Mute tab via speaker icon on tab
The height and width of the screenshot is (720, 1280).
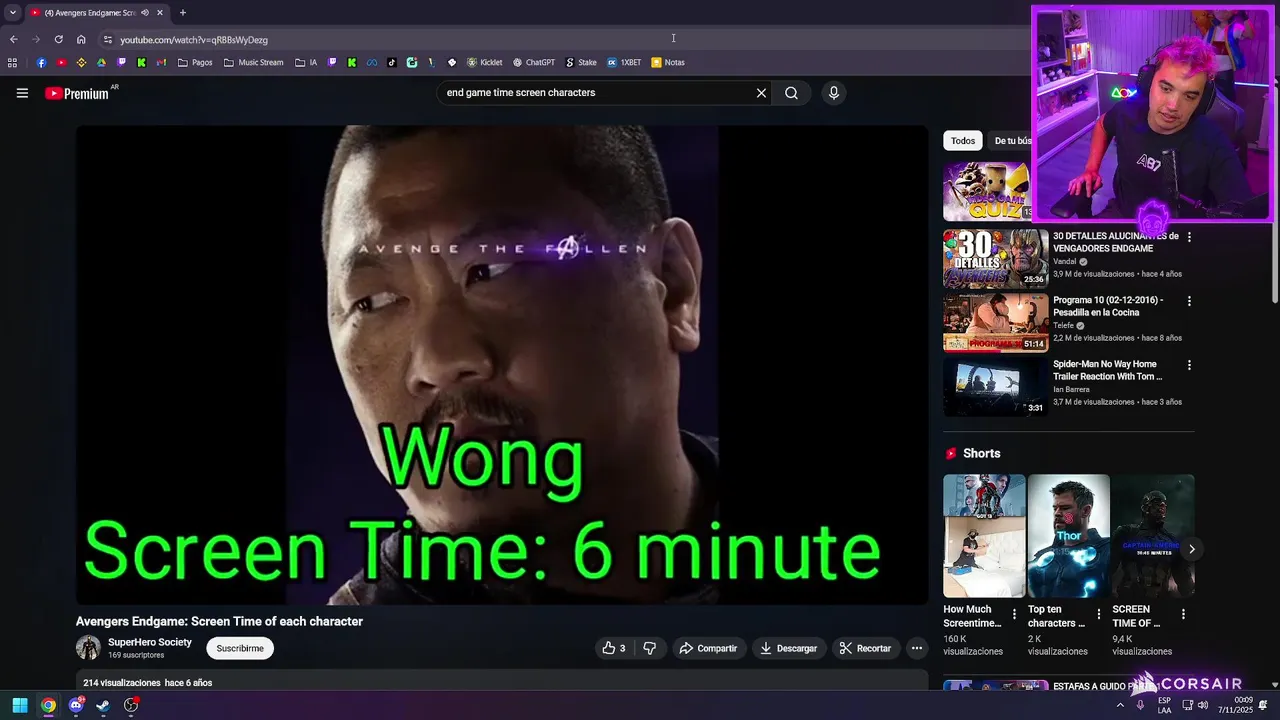coord(145,13)
